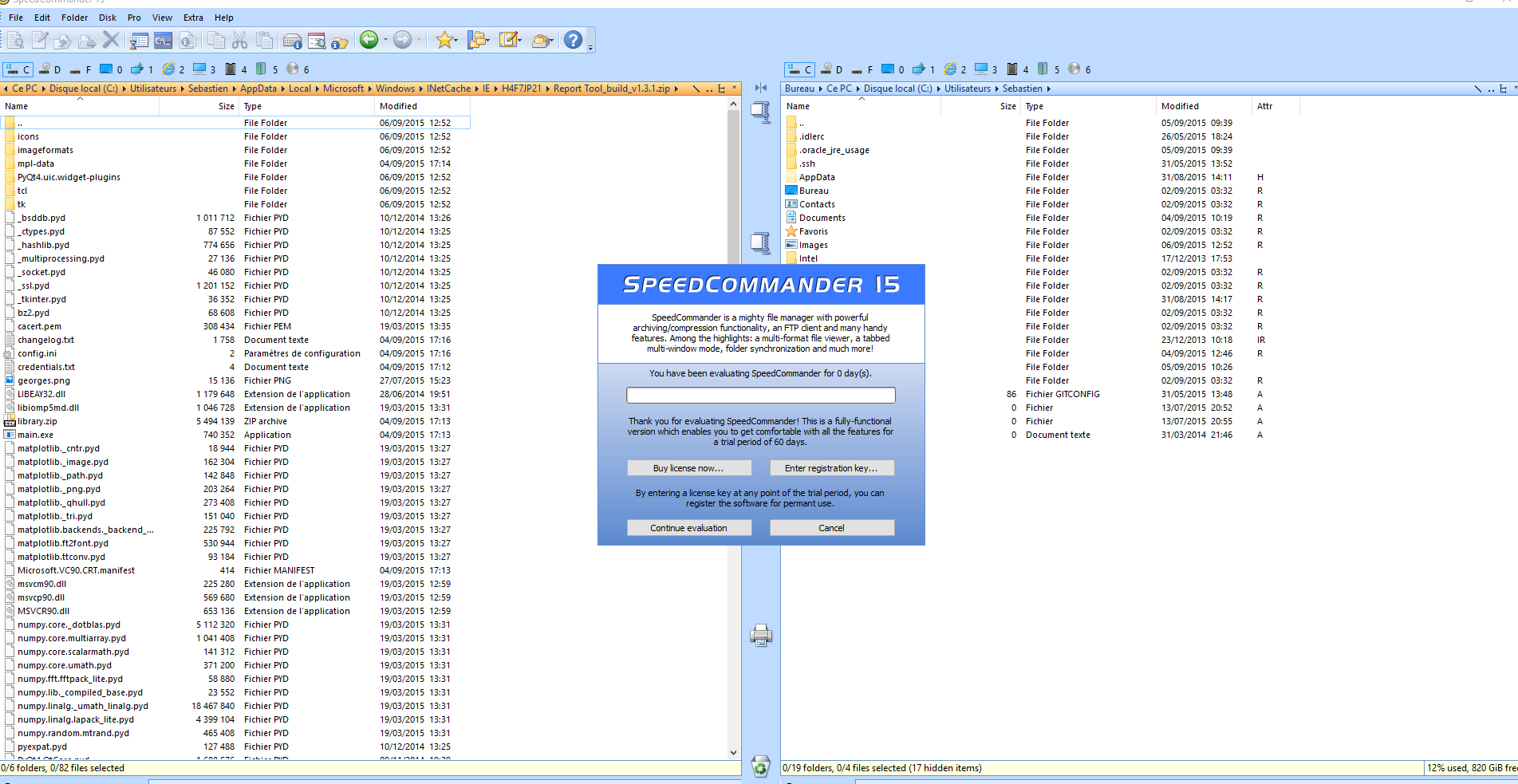The width and height of the screenshot is (1518, 784).
Task: Click the green Back arrow button
Action: pyautogui.click(x=369, y=40)
